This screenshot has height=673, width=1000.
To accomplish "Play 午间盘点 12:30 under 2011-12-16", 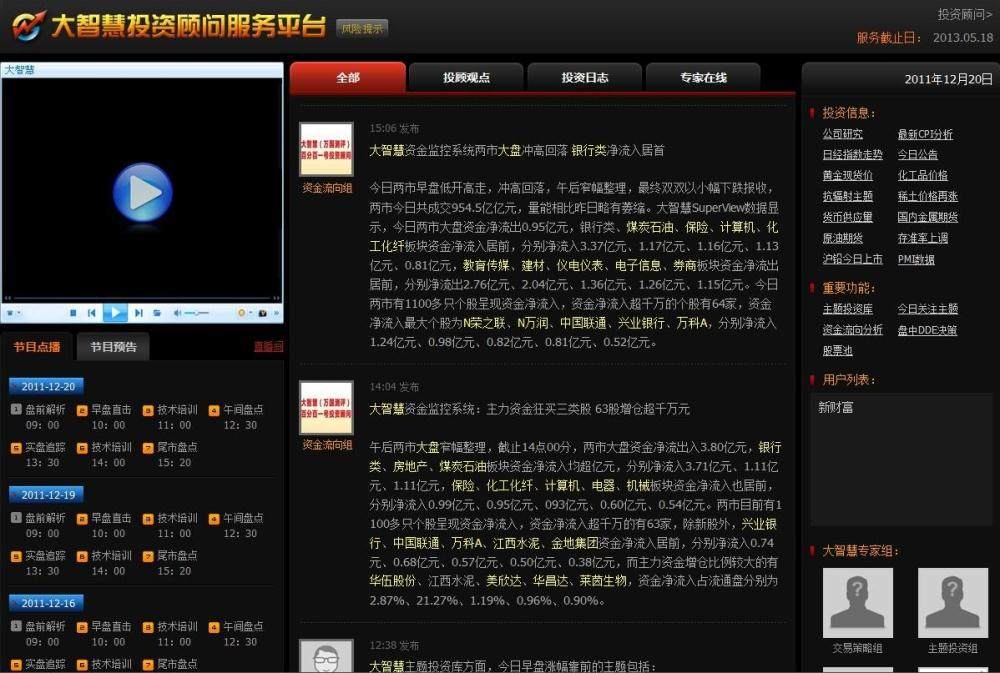I will (236, 633).
